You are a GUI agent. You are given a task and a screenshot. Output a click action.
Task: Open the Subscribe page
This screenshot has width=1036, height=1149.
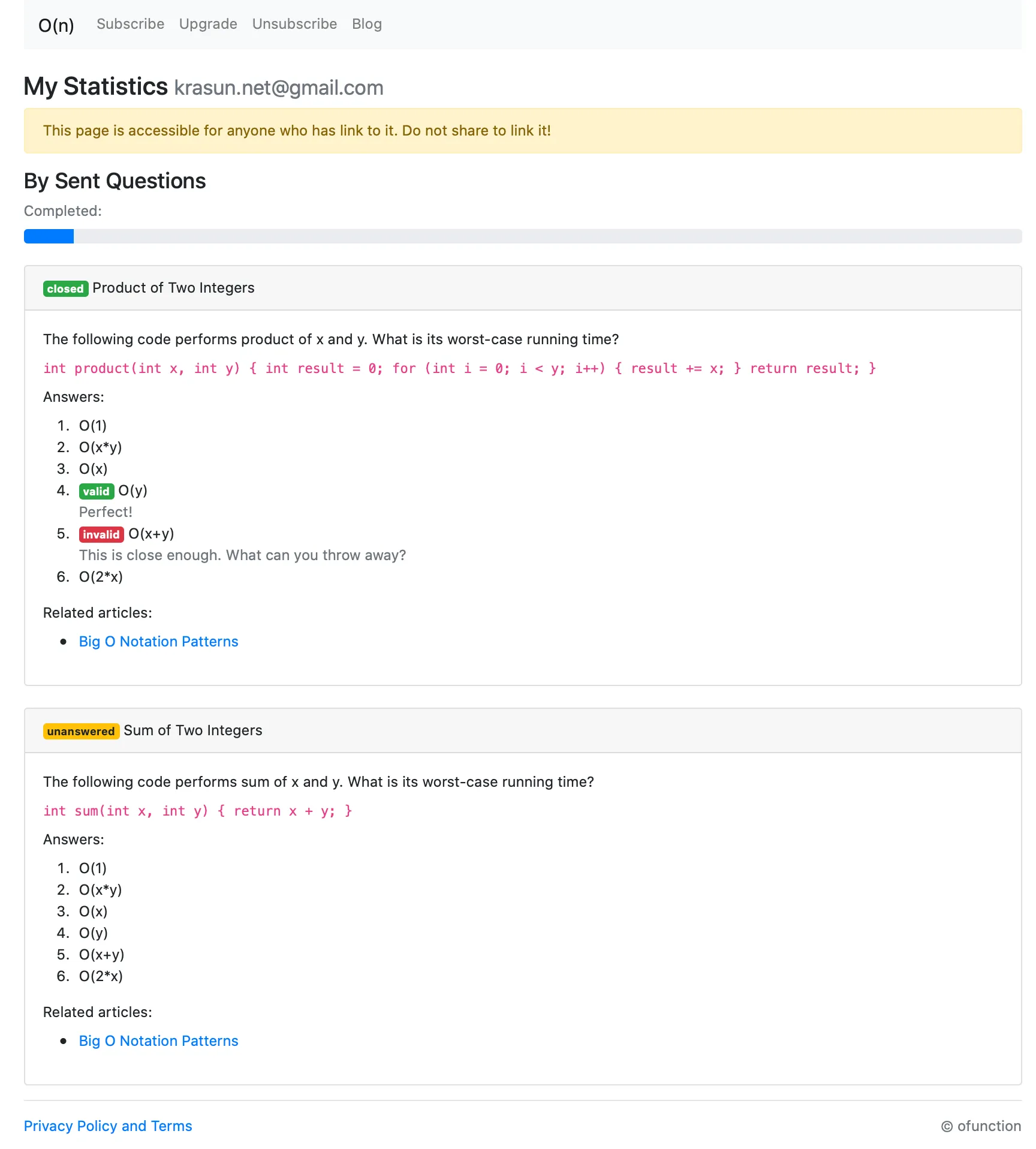(x=130, y=24)
